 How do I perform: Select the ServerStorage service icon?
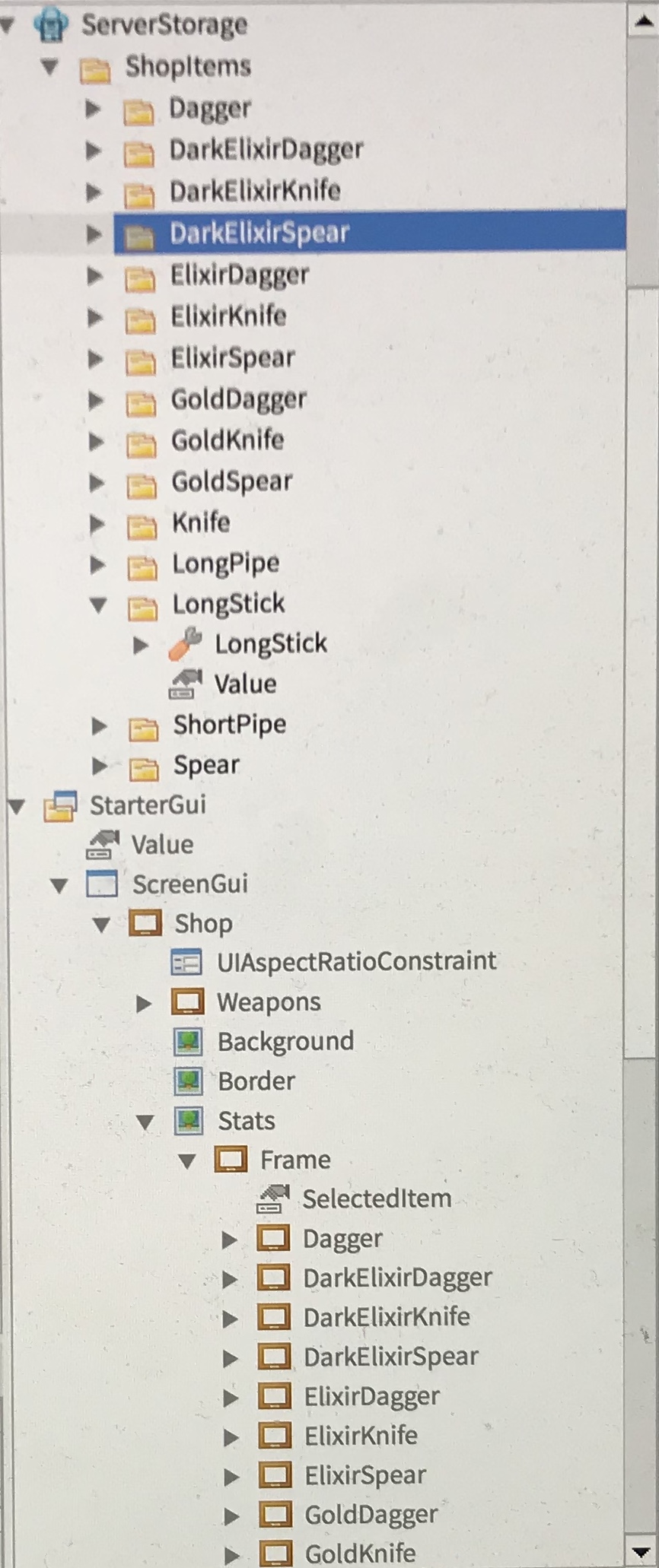coord(51,24)
